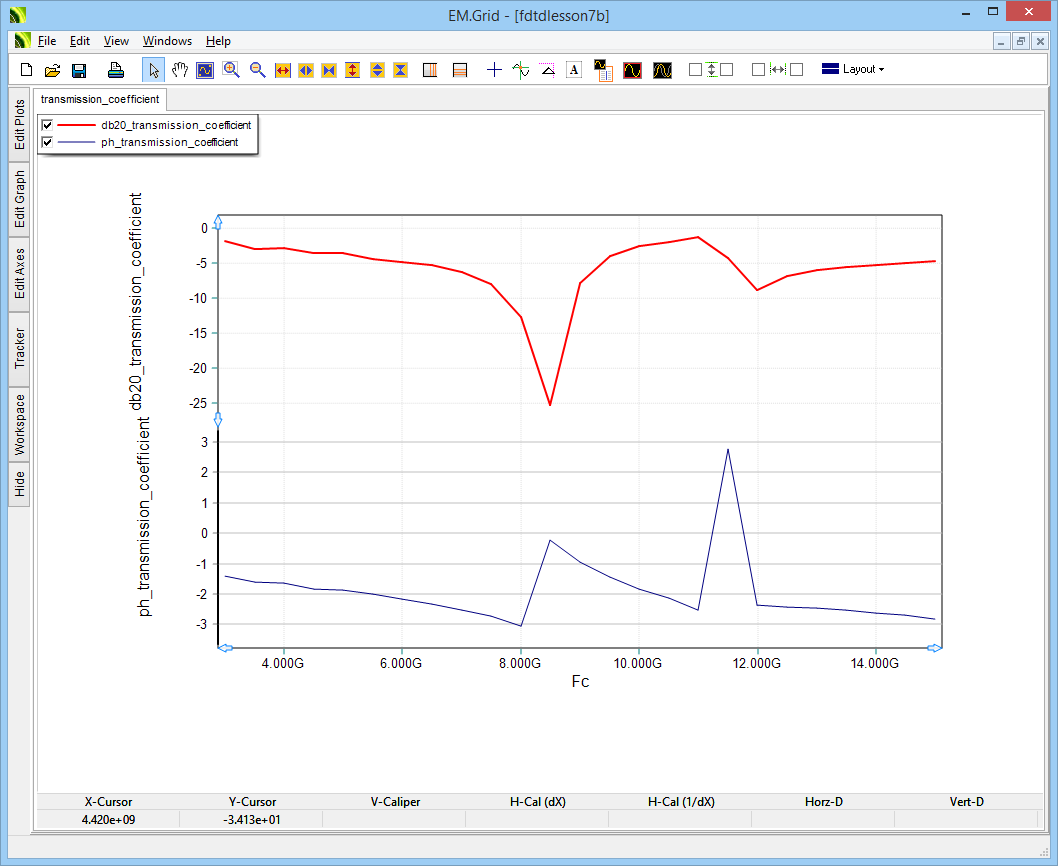1058x866 pixels.
Task: Click the Zoom Out magnifier icon
Action: 257,70
